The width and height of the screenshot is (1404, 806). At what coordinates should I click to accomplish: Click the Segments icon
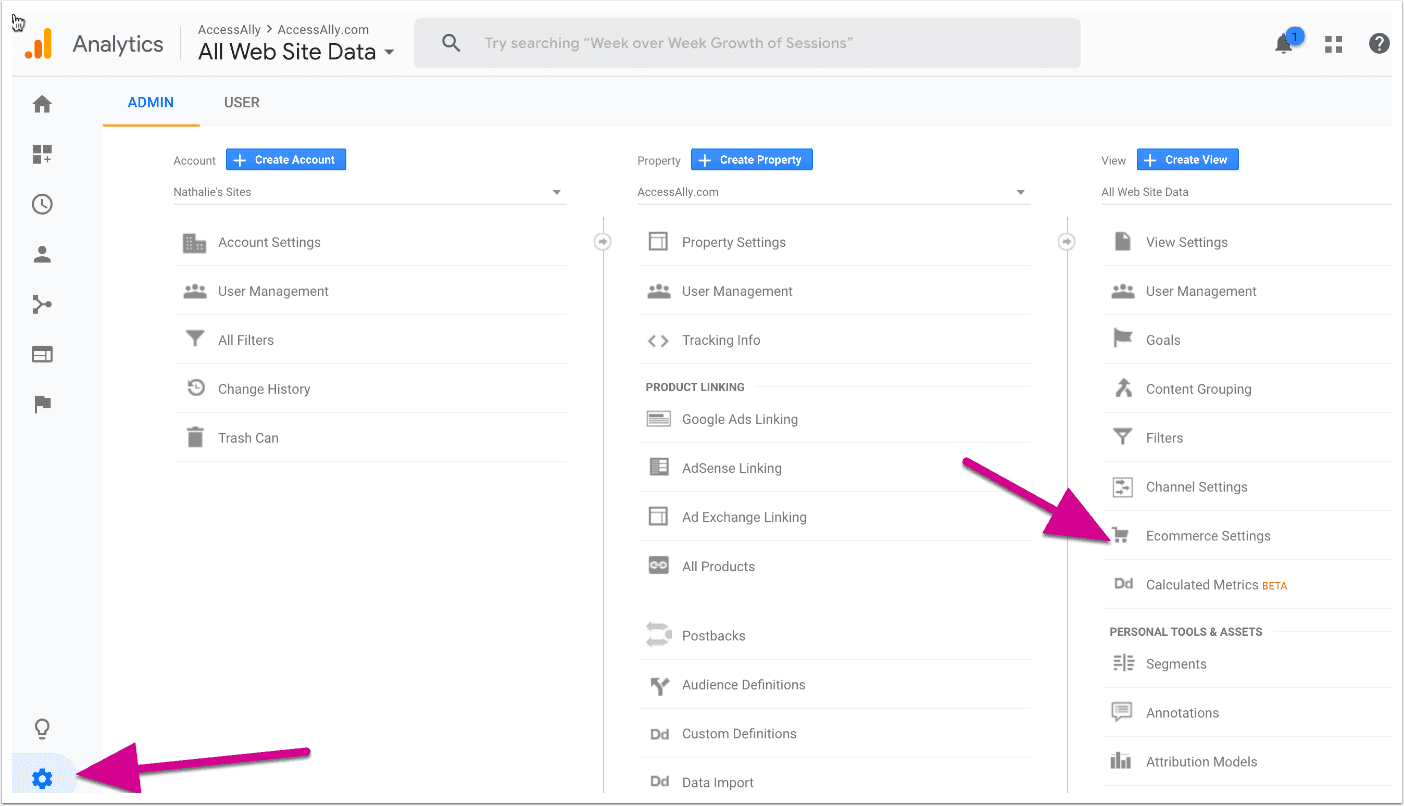click(x=1123, y=664)
